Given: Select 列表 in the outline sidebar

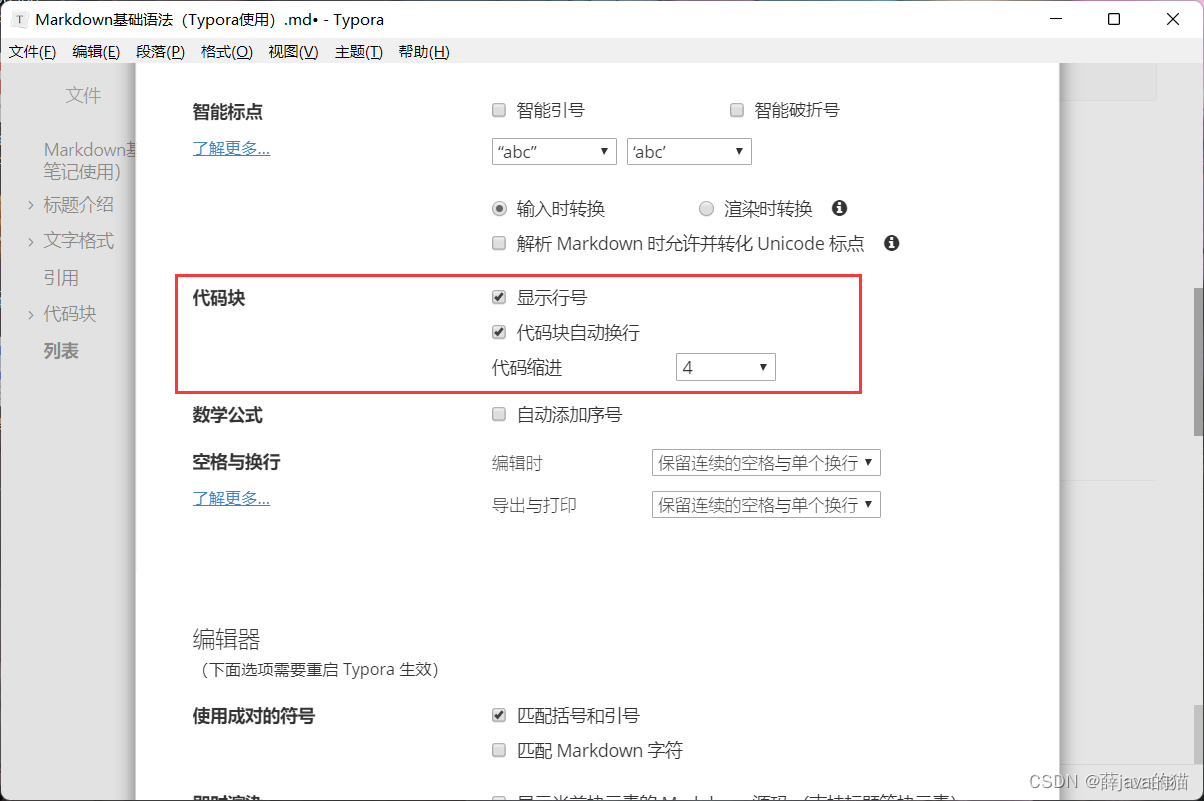Looking at the screenshot, I should tap(61, 351).
